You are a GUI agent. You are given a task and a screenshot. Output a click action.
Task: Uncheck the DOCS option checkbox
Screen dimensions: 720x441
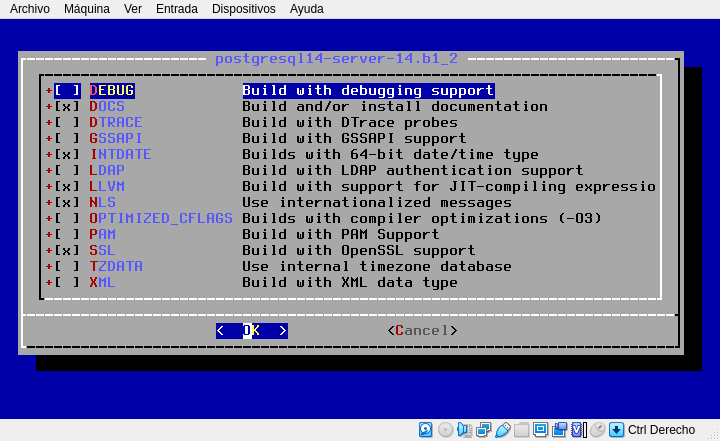pyautogui.click(x=67, y=107)
